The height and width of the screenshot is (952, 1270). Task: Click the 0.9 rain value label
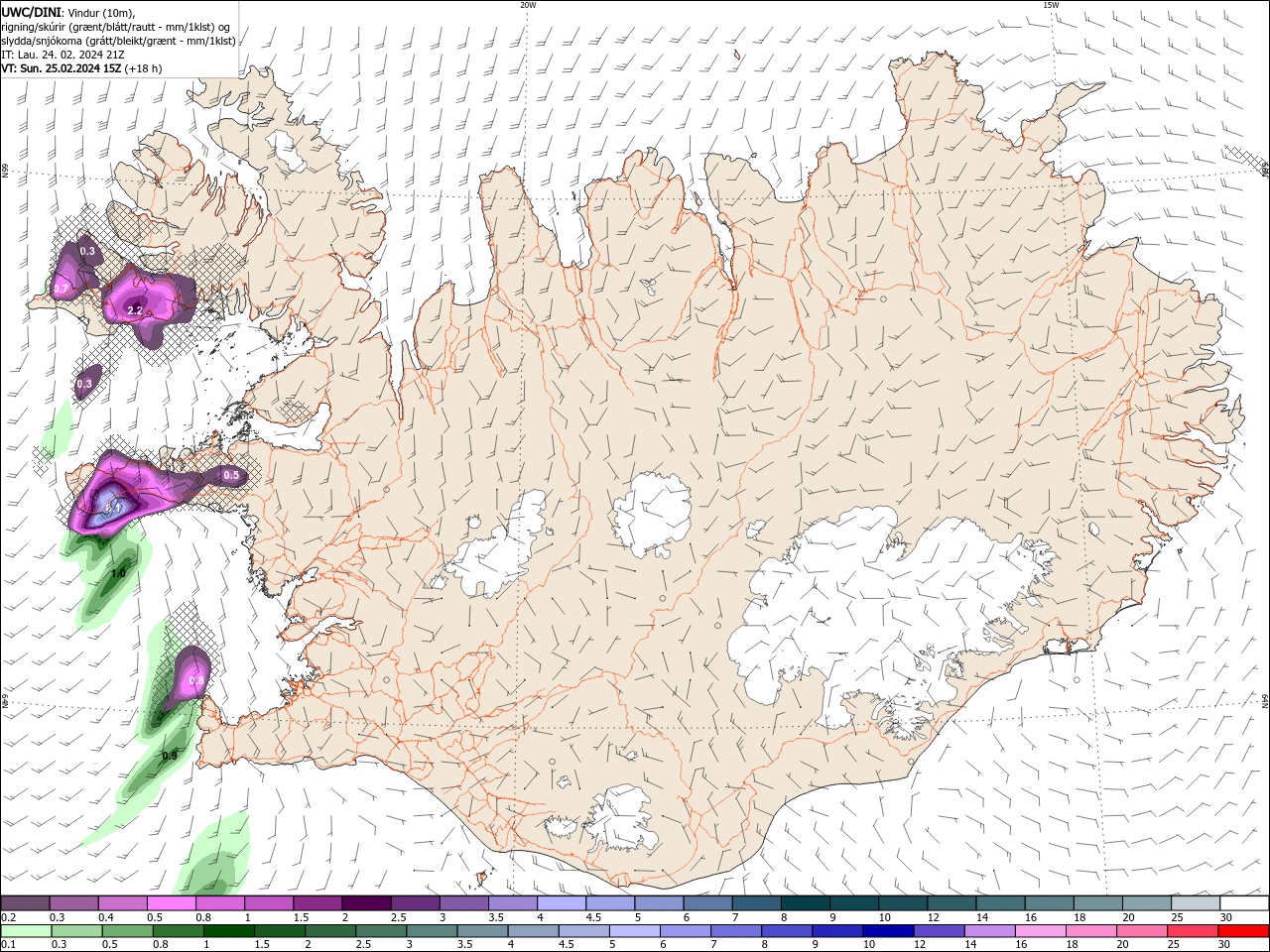[170, 756]
